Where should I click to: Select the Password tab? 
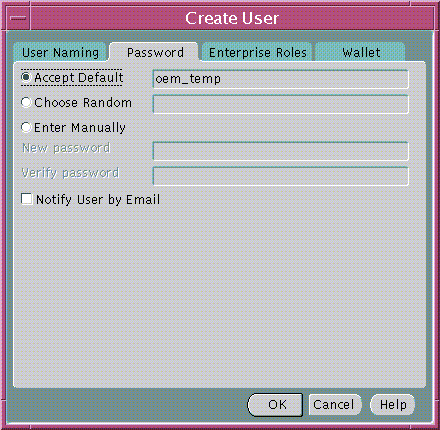pos(155,52)
